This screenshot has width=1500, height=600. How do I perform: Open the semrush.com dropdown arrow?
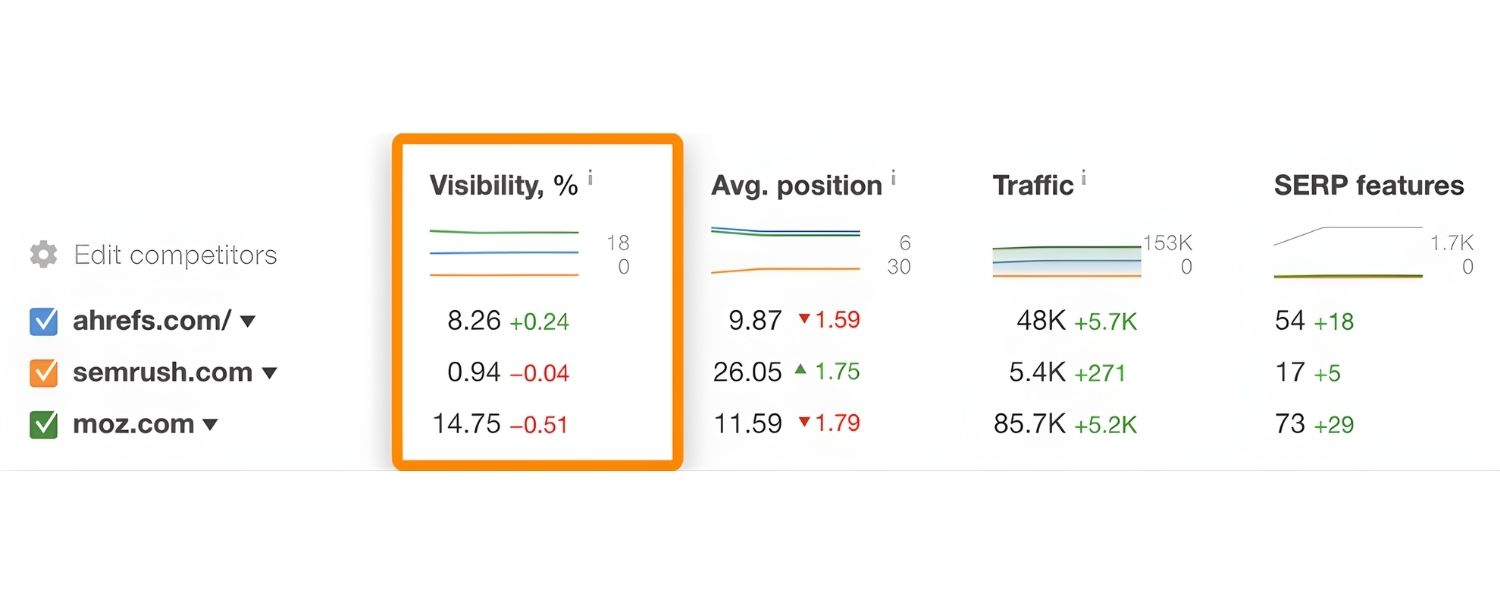[269, 374]
